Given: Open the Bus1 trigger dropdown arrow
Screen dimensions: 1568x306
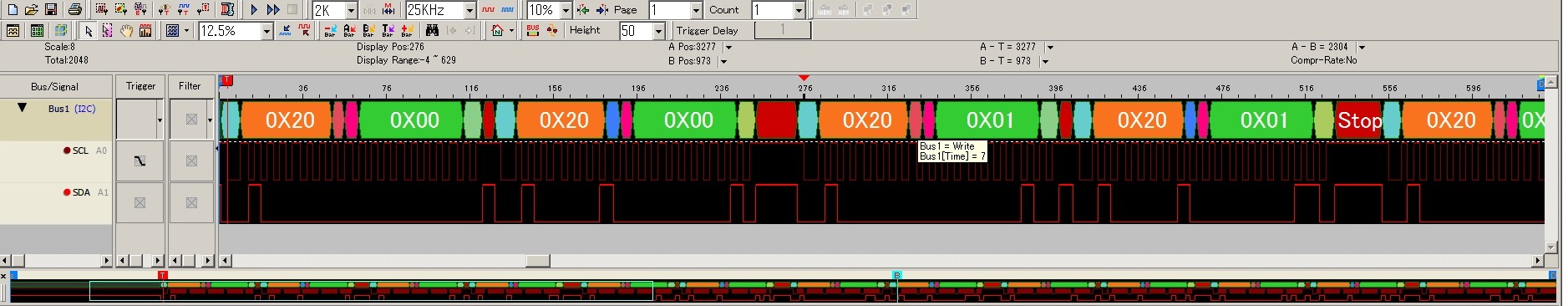Looking at the screenshot, I should click(160, 120).
